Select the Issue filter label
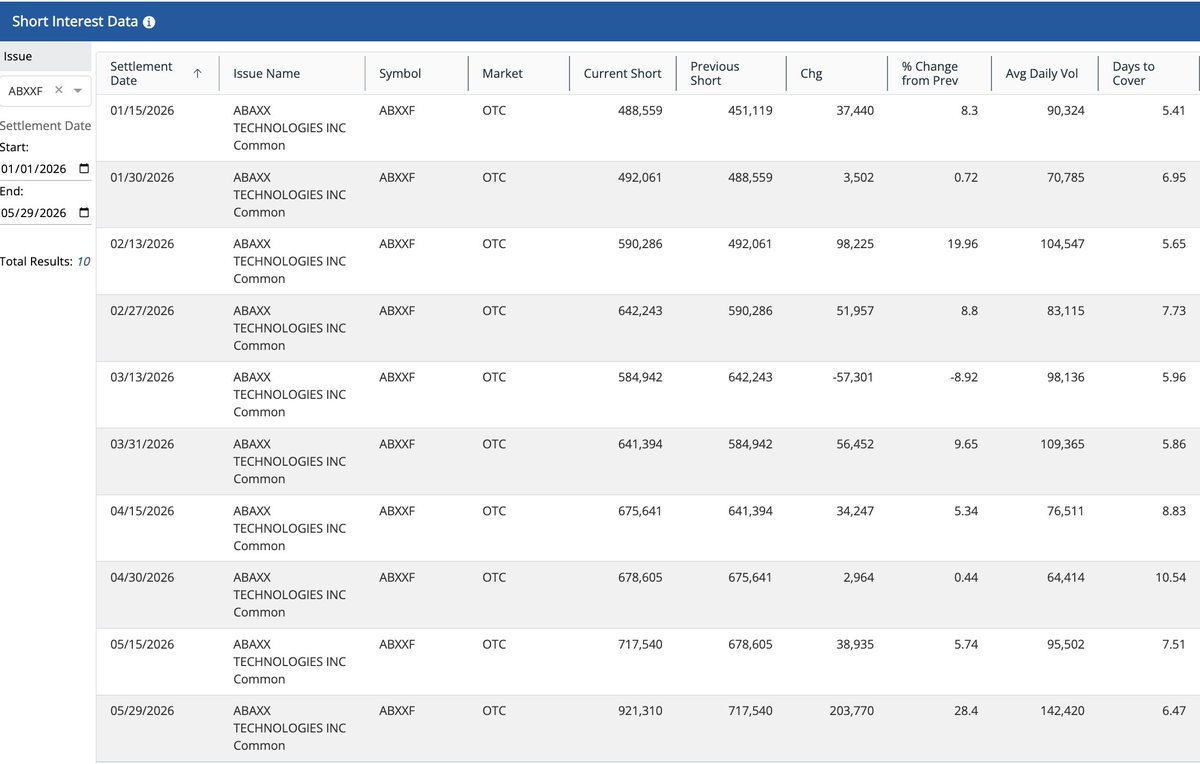This screenshot has height=764, width=1200. tap(18, 56)
